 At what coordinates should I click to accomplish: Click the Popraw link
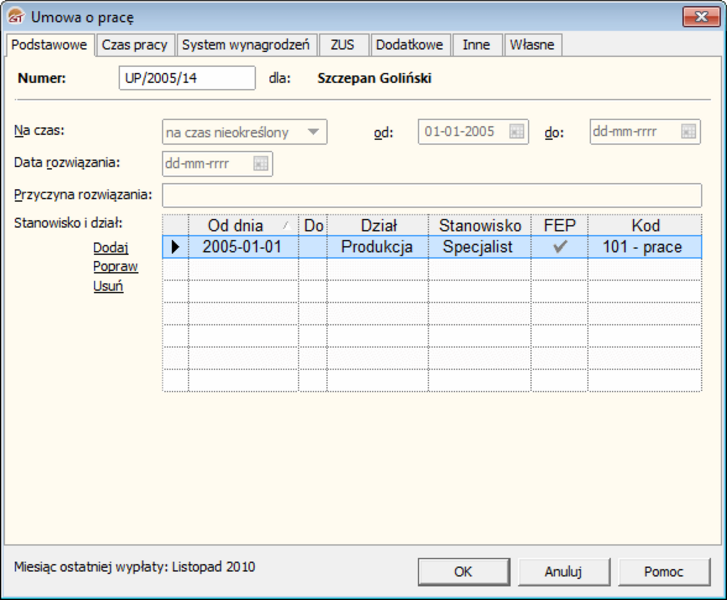[x=115, y=267]
